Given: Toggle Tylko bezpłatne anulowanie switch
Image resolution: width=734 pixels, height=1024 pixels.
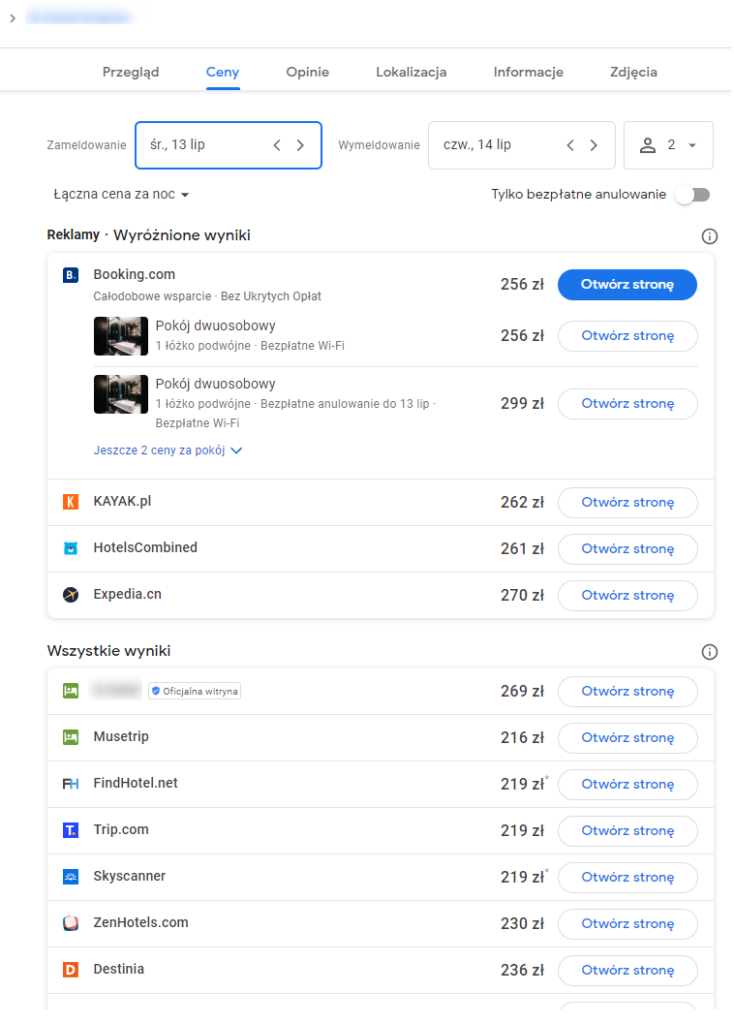Looking at the screenshot, I should coord(694,195).
